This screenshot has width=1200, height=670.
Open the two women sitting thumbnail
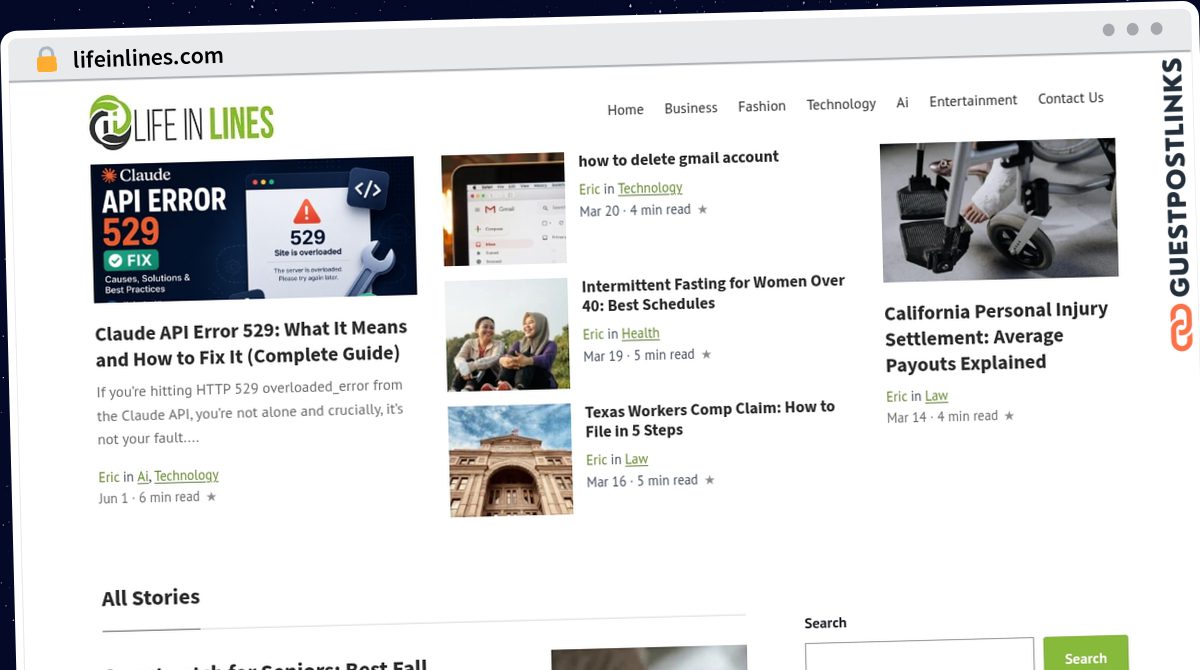tap(507, 335)
